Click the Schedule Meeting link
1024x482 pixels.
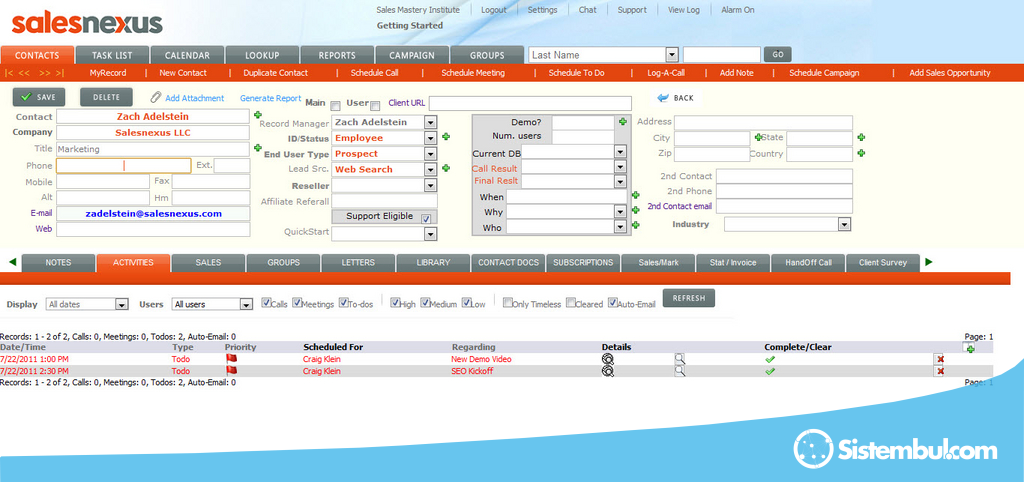(x=473, y=73)
